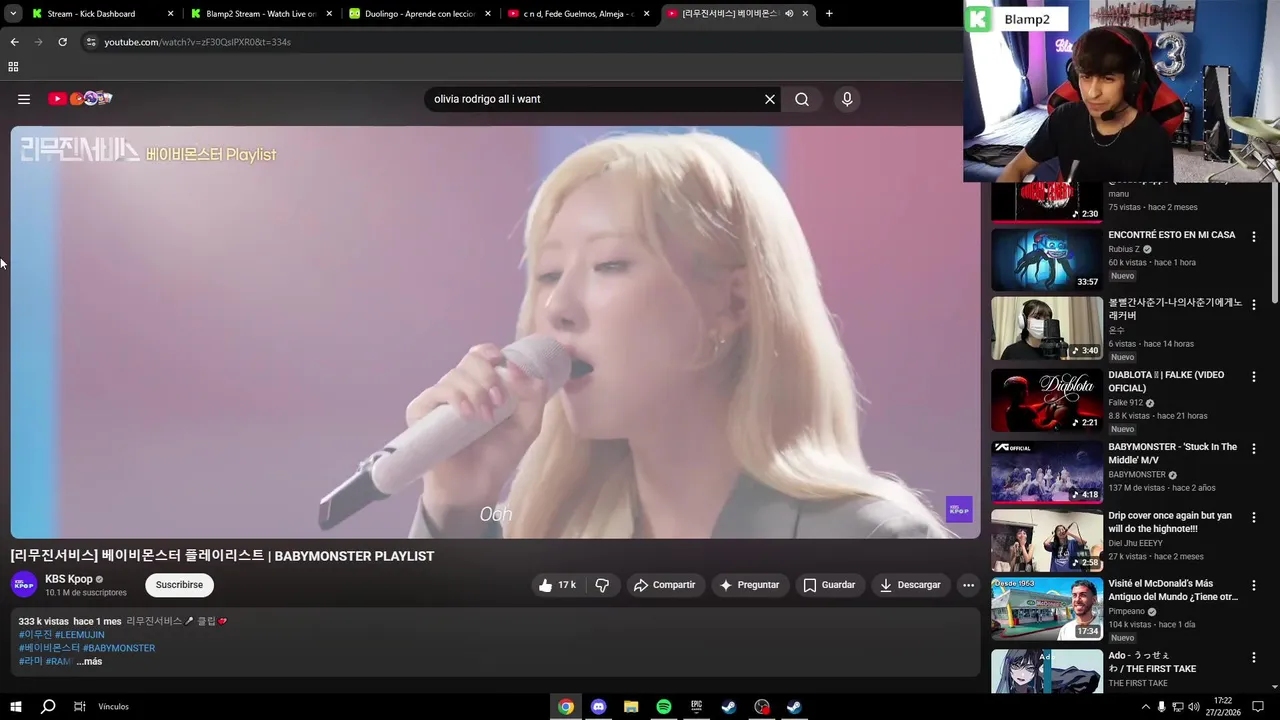Expand the description with ...más
This screenshot has height=720, width=1280.
[x=89, y=662]
